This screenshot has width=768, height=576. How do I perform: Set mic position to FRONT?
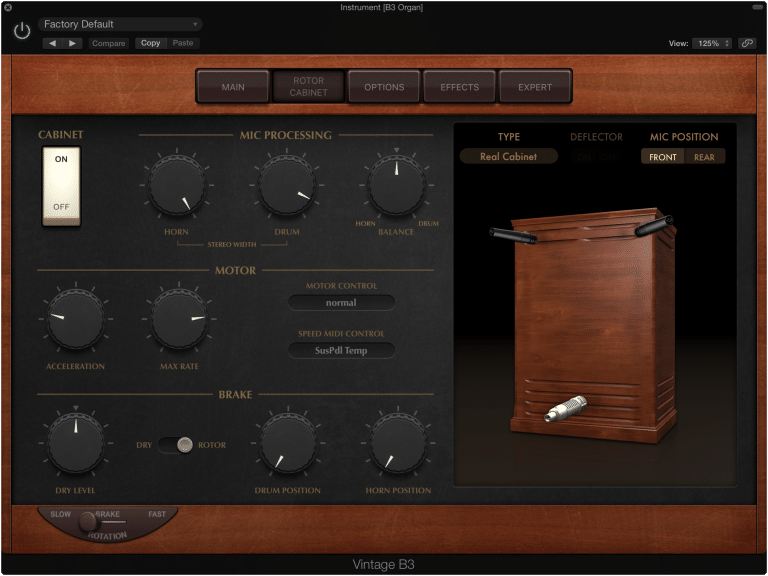point(663,157)
